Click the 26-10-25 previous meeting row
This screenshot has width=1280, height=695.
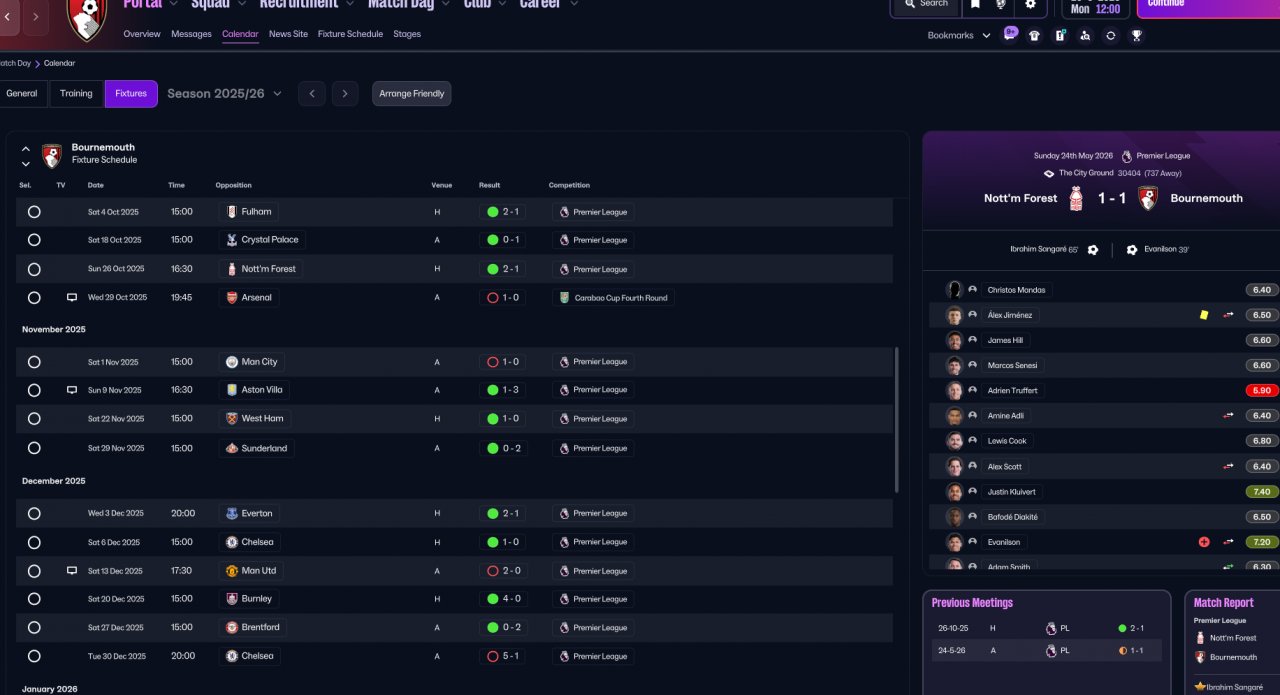(1046, 628)
